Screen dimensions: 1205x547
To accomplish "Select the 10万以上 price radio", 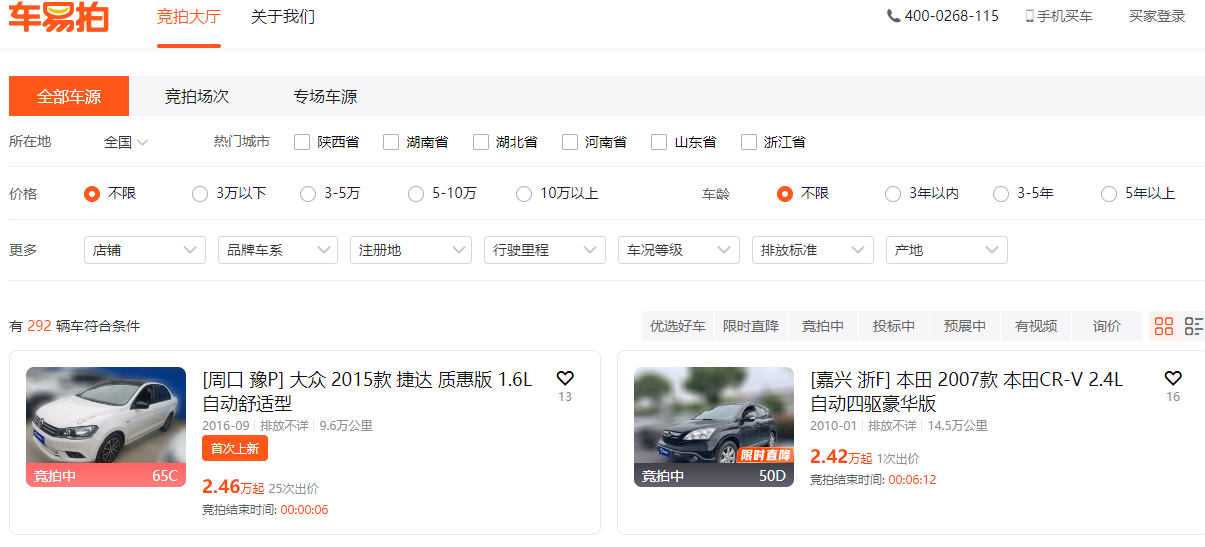I will tap(524, 194).
